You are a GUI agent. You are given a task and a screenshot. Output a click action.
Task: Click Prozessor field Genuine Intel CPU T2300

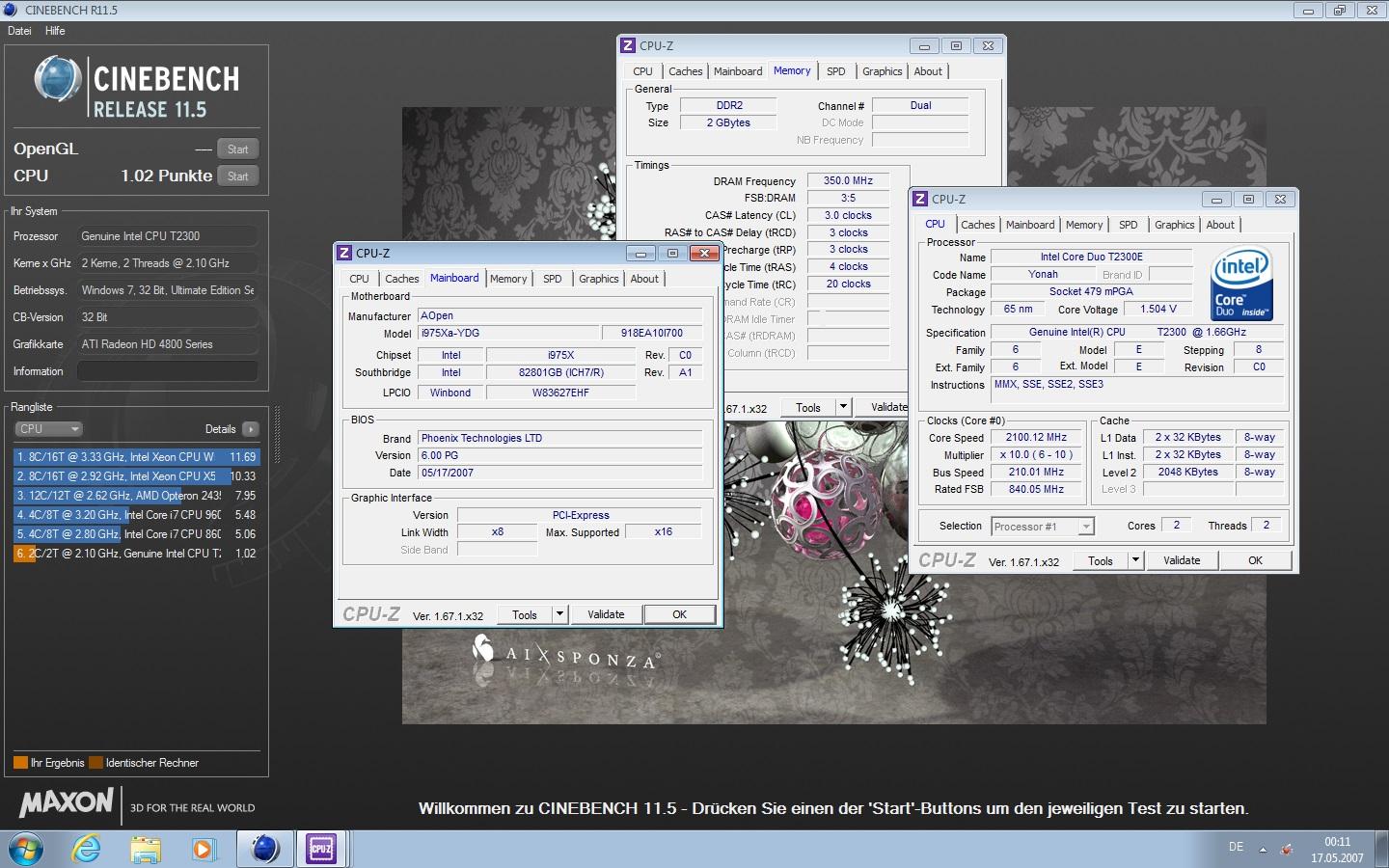[167, 236]
